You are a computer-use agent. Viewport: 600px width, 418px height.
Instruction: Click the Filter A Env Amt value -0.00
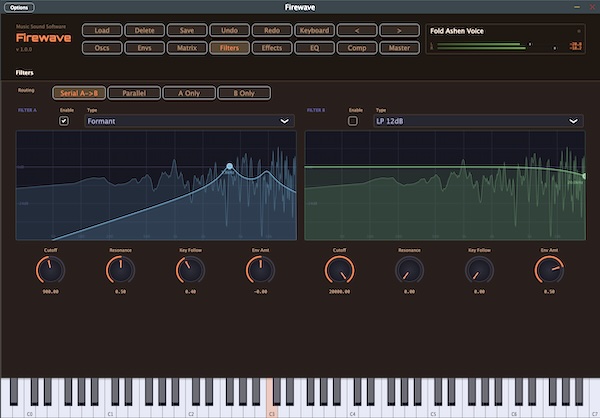(261, 292)
